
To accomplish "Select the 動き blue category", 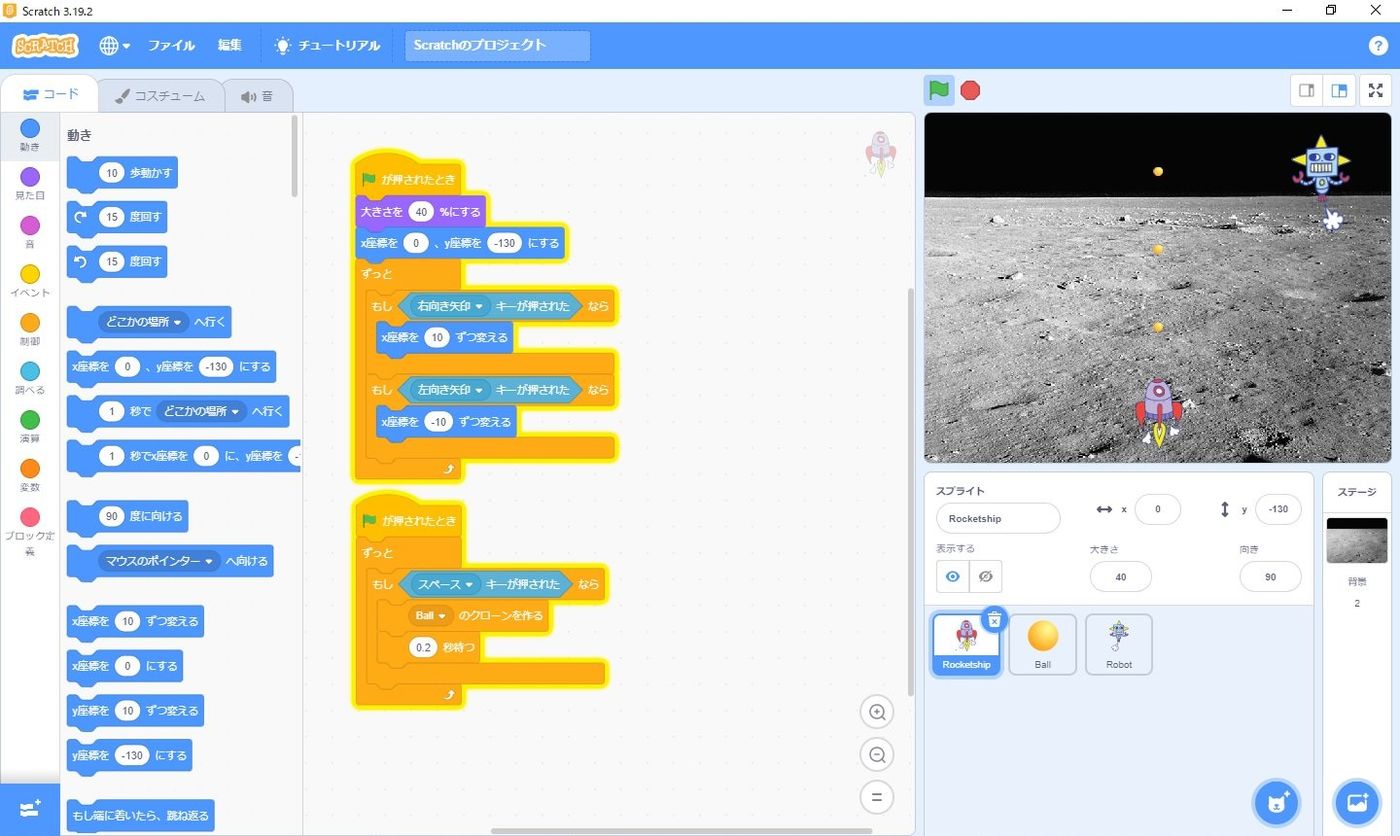I will pyautogui.click(x=30, y=135).
